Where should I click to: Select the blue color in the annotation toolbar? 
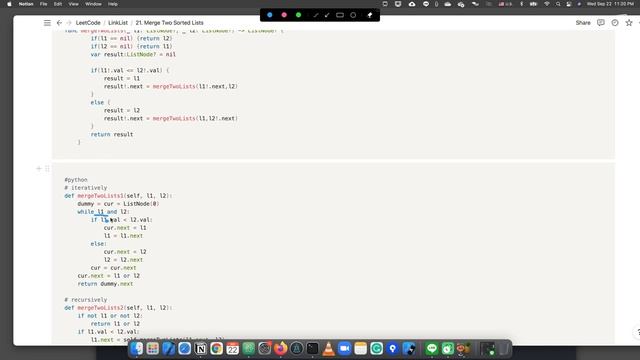pyautogui.click(x=270, y=15)
